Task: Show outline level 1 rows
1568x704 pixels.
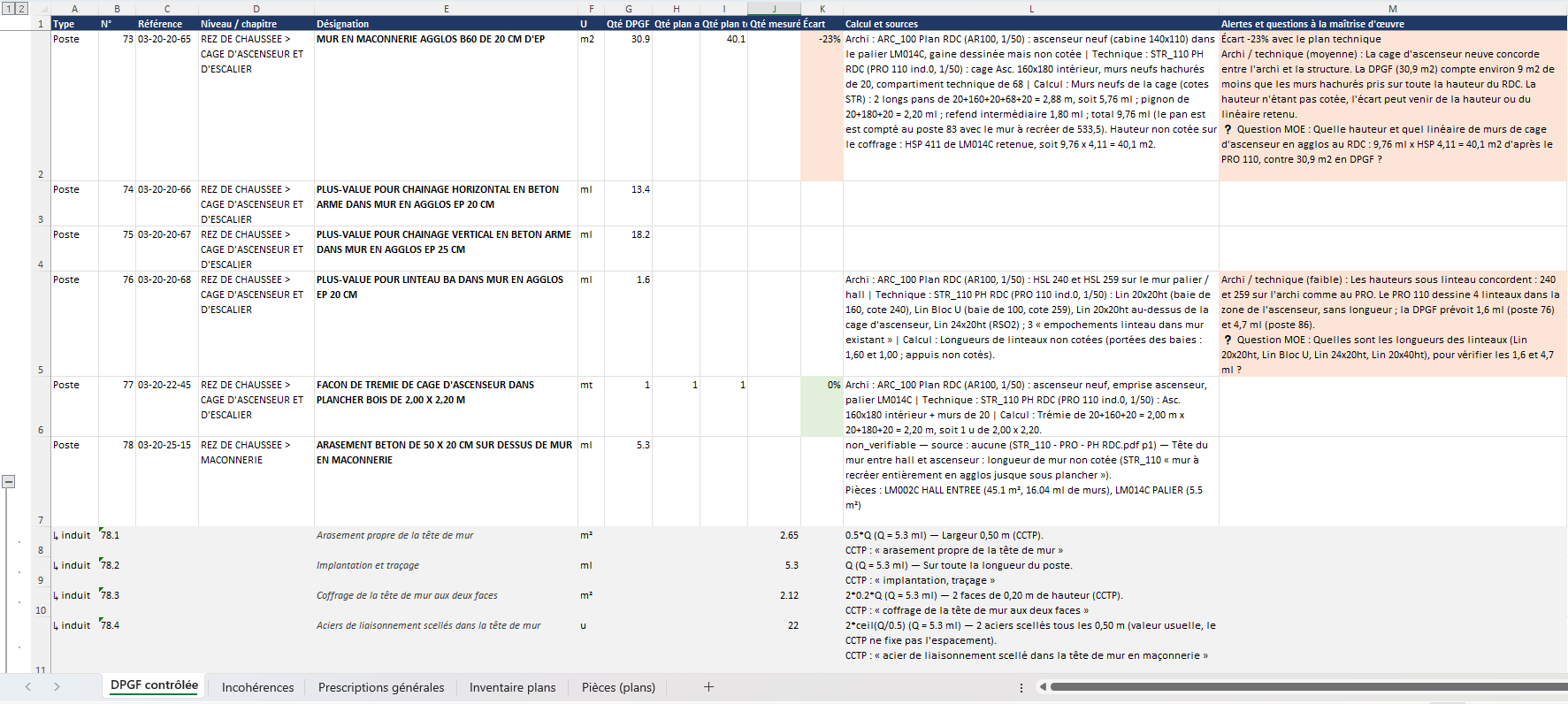Action: click(x=8, y=8)
